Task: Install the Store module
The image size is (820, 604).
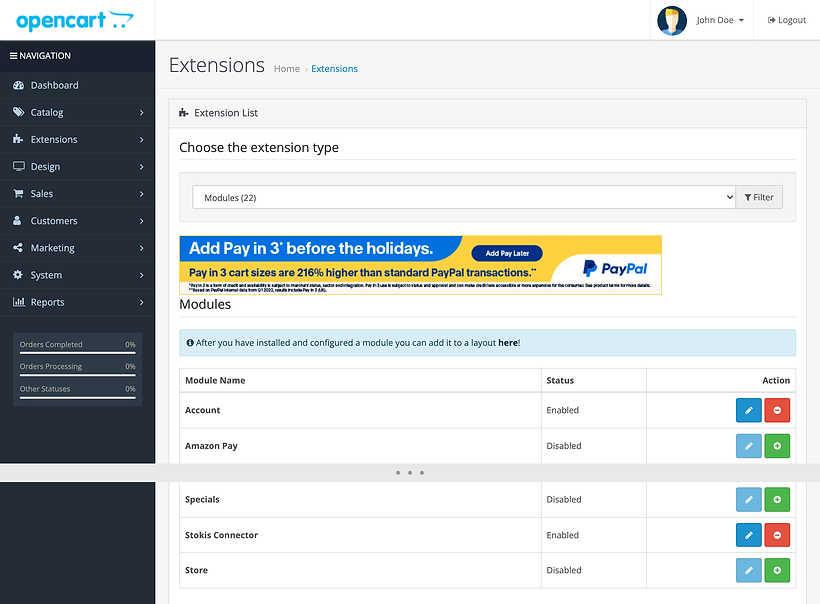Action: (777, 570)
